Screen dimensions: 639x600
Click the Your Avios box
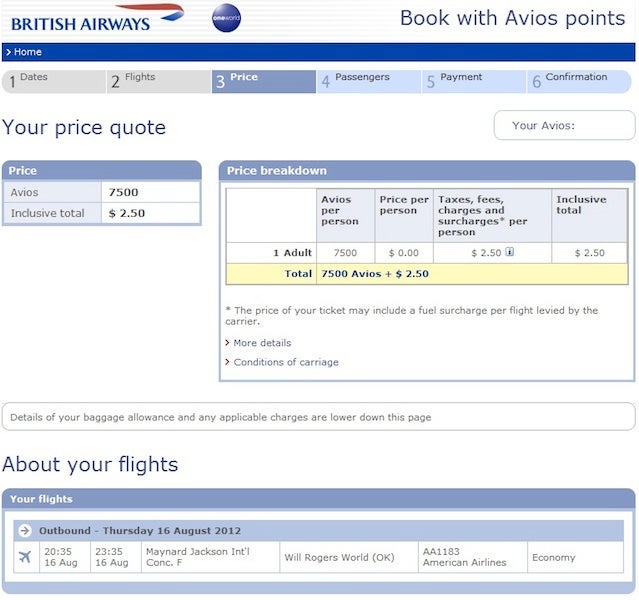pyautogui.click(x=564, y=126)
